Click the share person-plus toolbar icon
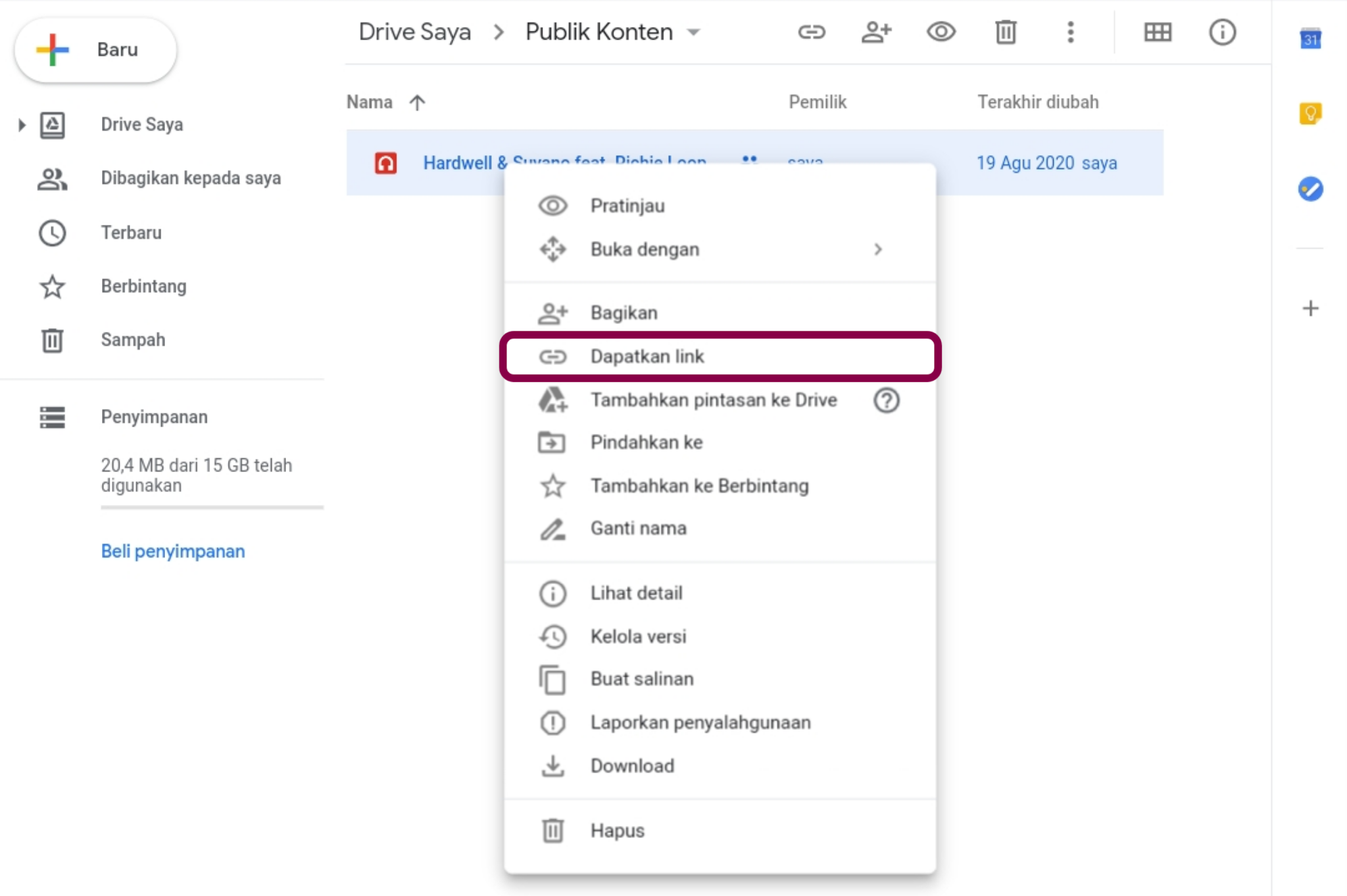1347x896 pixels. [876, 32]
